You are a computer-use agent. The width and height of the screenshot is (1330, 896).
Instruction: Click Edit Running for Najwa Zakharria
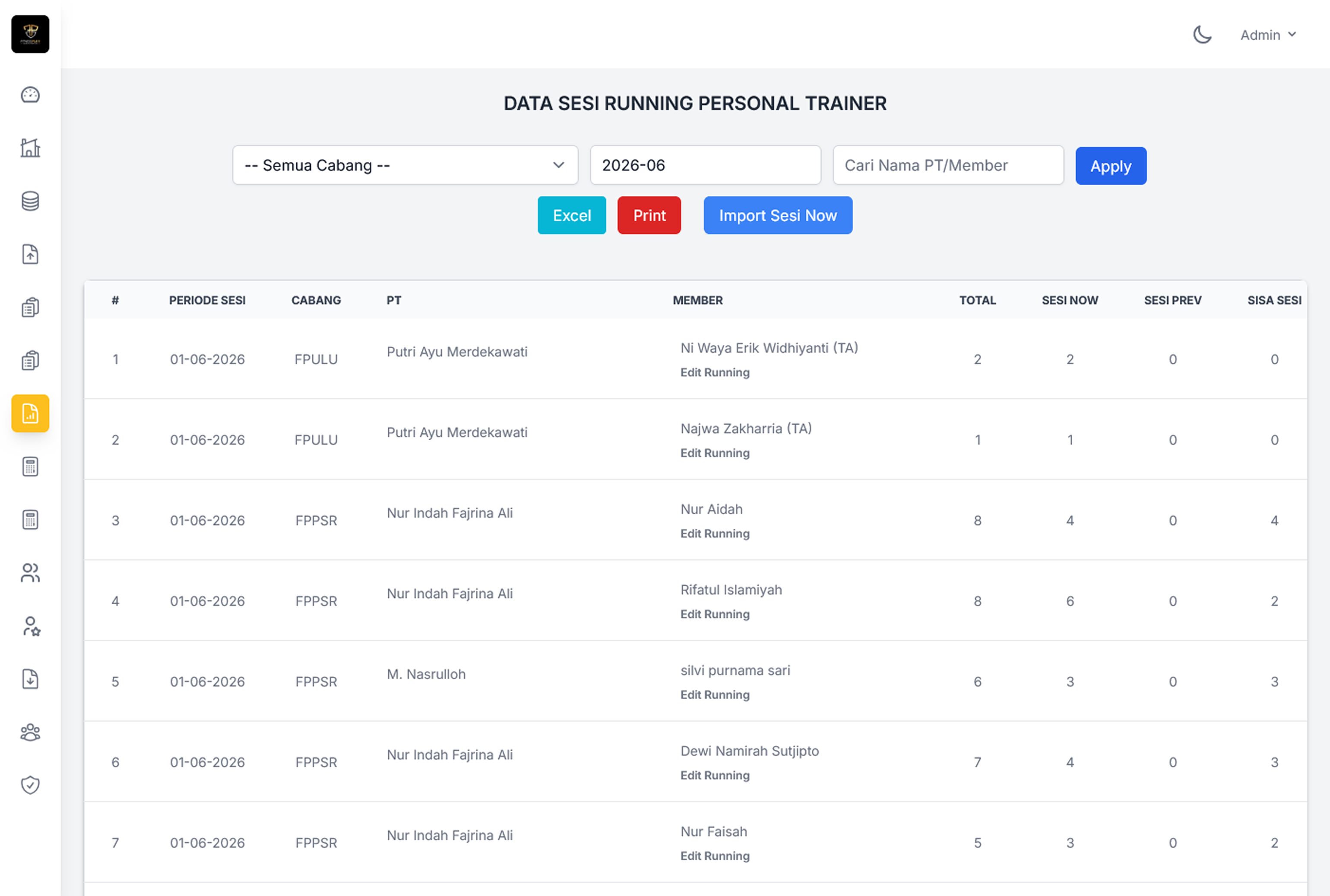pyautogui.click(x=715, y=453)
